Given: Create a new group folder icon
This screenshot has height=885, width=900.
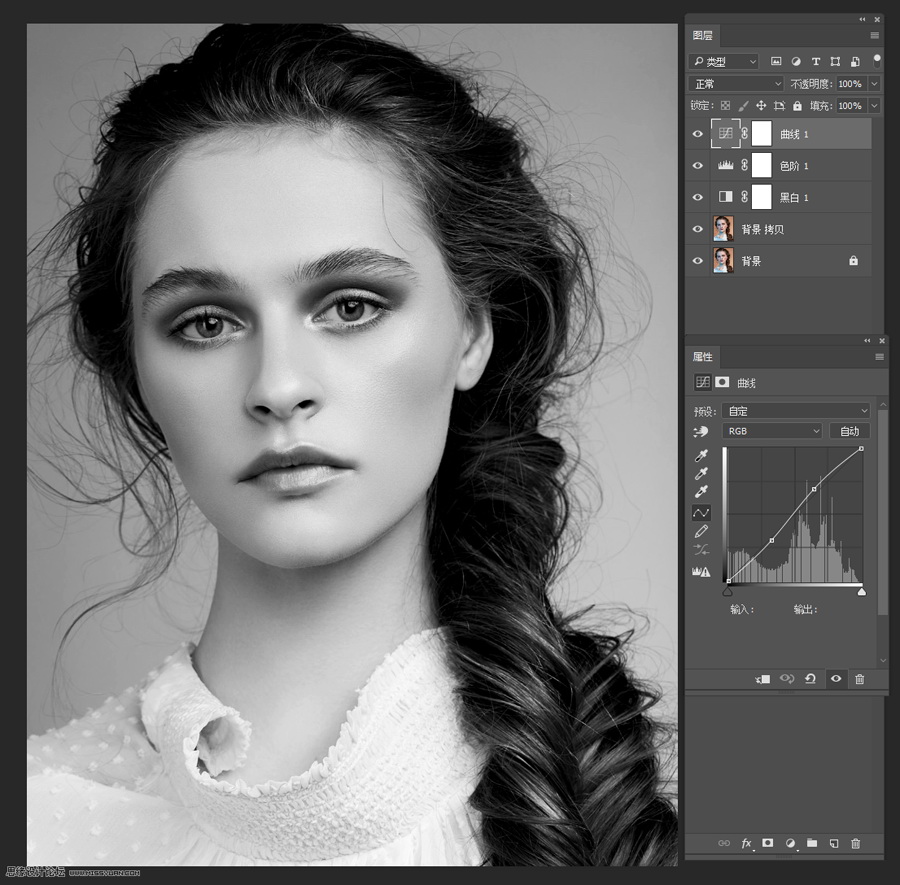Looking at the screenshot, I should [x=812, y=843].
